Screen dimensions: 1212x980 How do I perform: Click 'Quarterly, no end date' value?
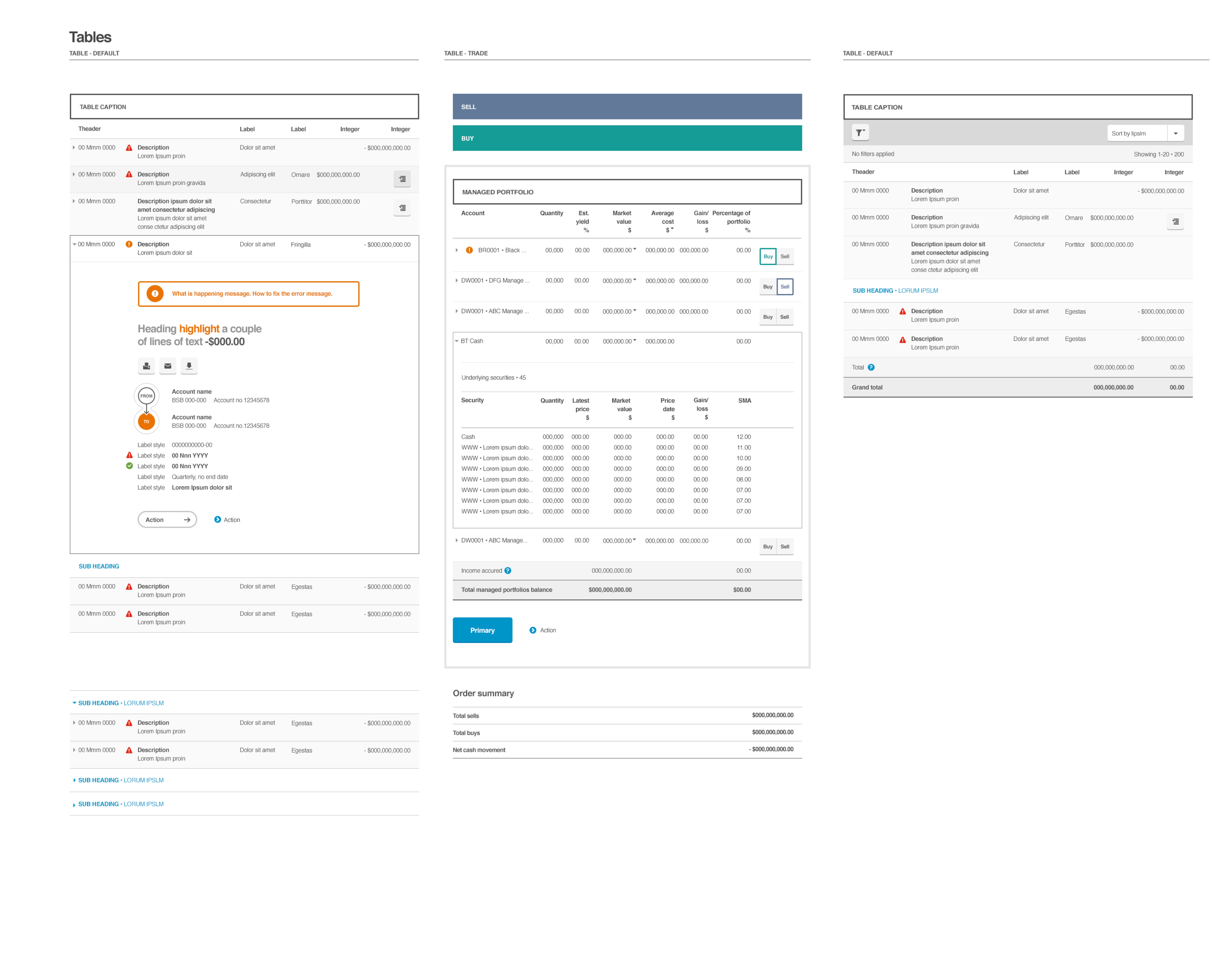200,477
